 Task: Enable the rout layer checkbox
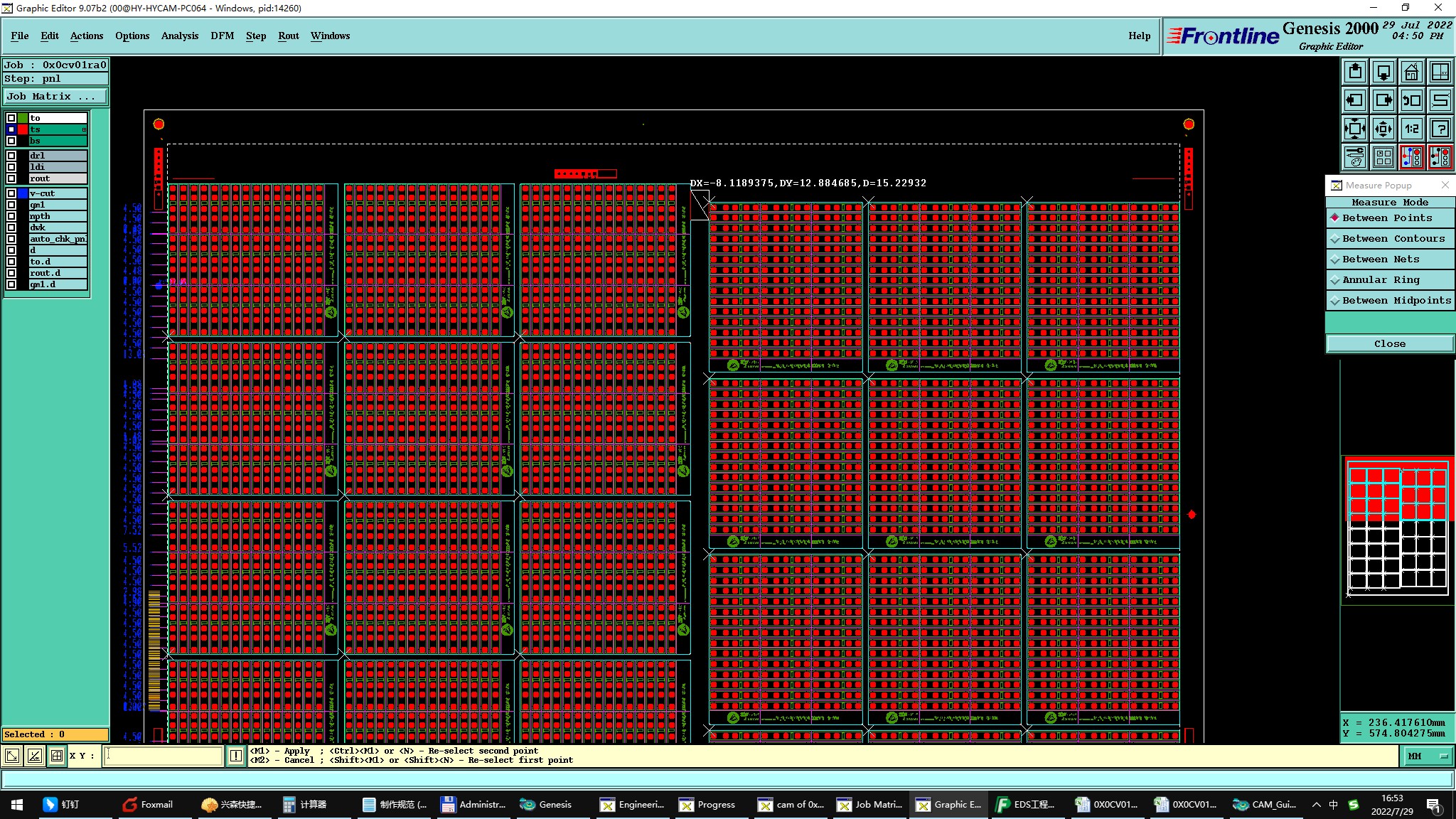coord(11,178)
